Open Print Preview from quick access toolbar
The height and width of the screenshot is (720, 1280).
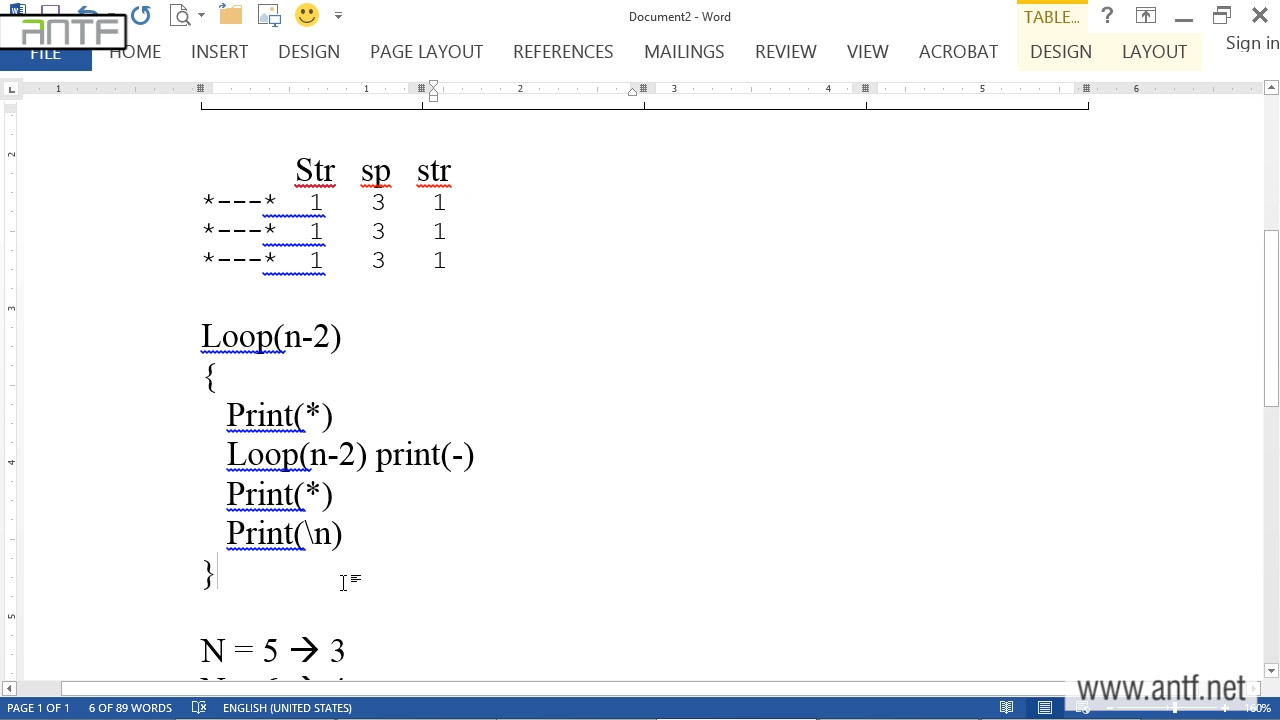pyautogui.click(x=180, y=16)
